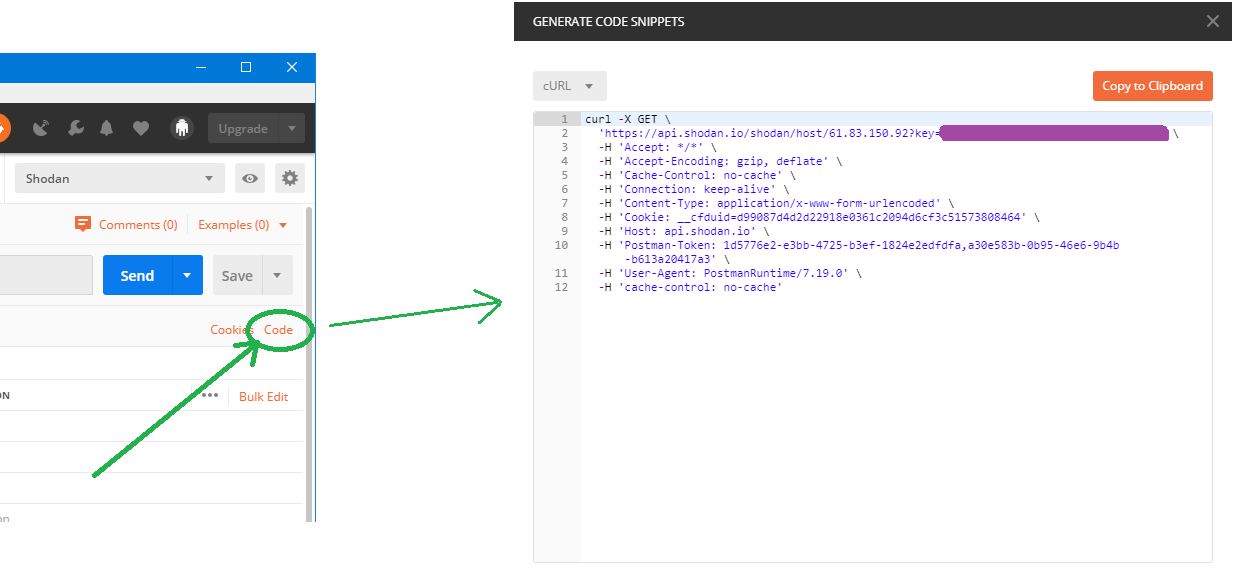This screenshot has width=1234, height=570.
Task: Click inside the request URL field
Action: click(46, 275)
